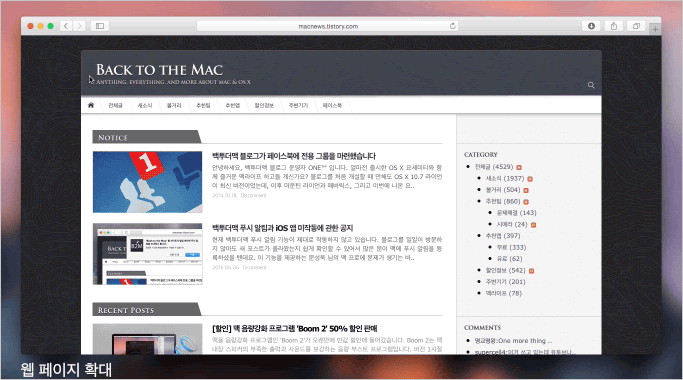The height and width of the screenshot is (380, 683).
Task: Open 추천팁 in the blog navigation bar
Action: point(203,105)
